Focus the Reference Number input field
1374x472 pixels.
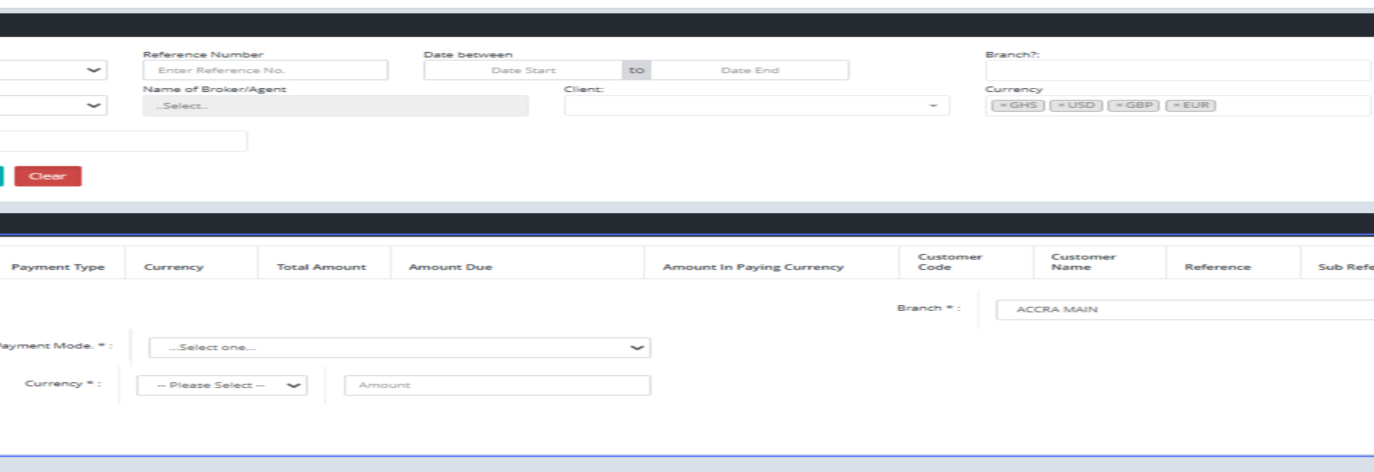[x=265, y=70]
